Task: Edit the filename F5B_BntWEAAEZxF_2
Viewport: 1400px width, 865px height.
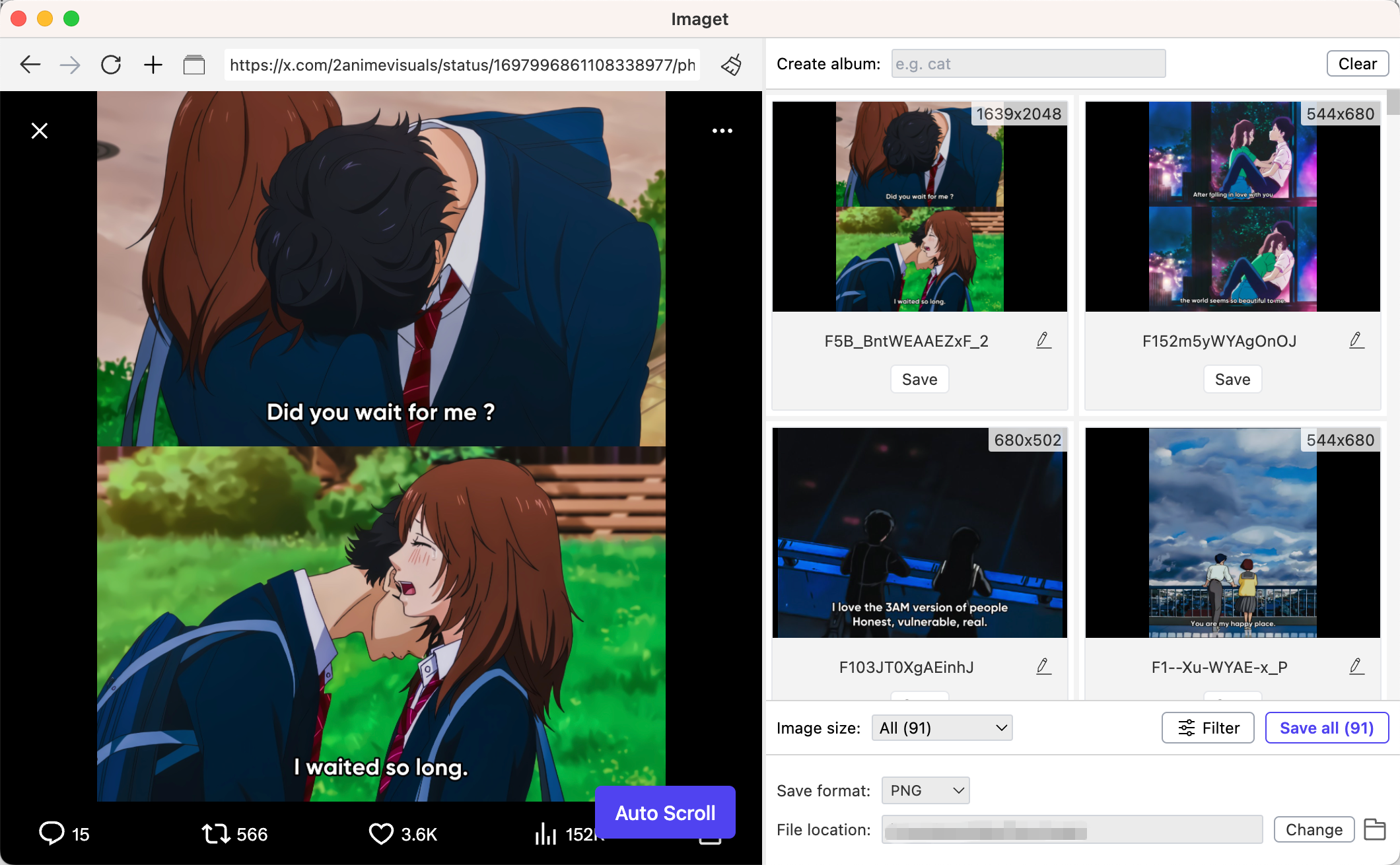Action: [x=1043, y=340]
